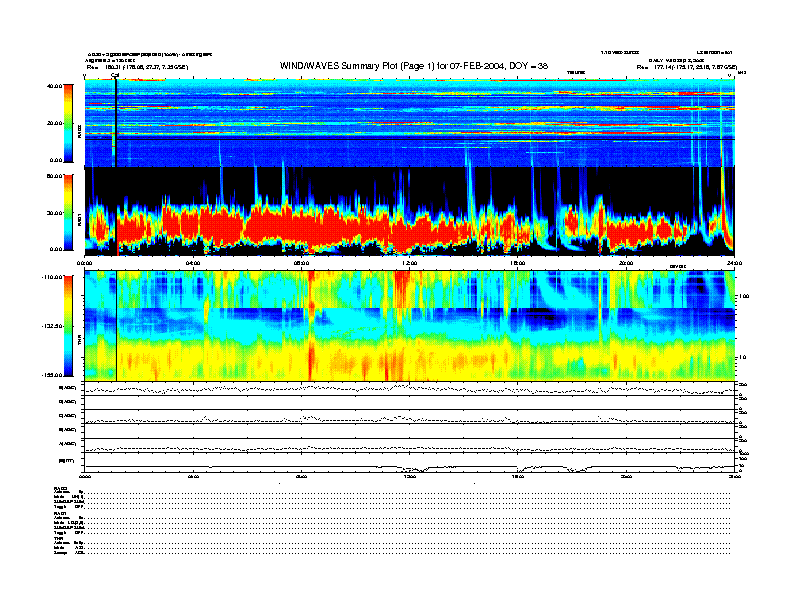
Task: Select the 08:00 label below the RAD1 panel
Action: tap(301, 264)
